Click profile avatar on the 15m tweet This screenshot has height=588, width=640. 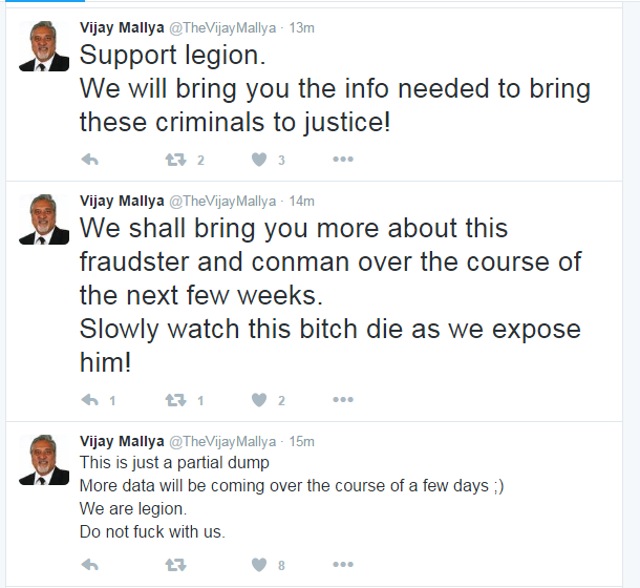[x=44, y=460]
